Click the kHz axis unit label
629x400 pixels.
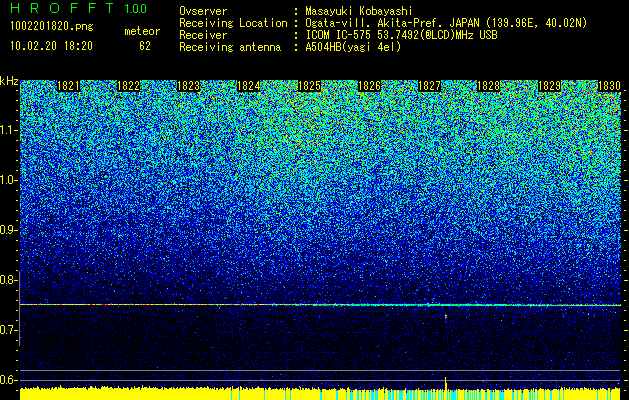(x=9, y=81)
